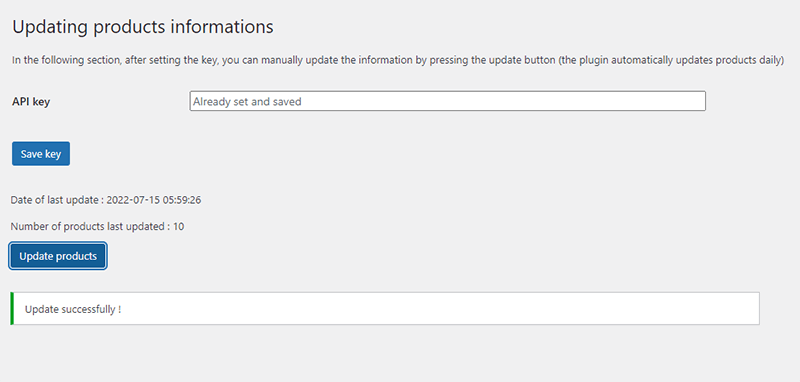The height and width of the screenshot is (382, 800).
Task: Click the 'Update successfully' message text
Action: pos(73,309)
